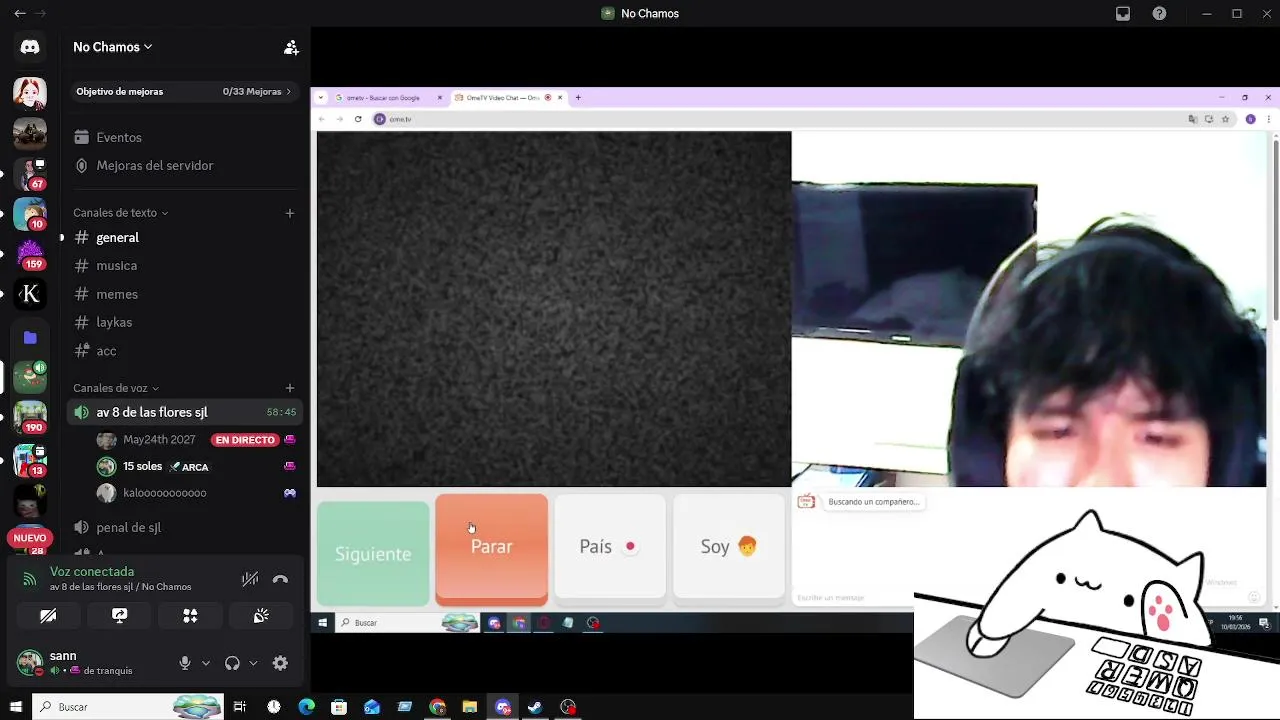Launch Microsoft Edge from taskbar

pyautogui.click(x=307, y=707)
